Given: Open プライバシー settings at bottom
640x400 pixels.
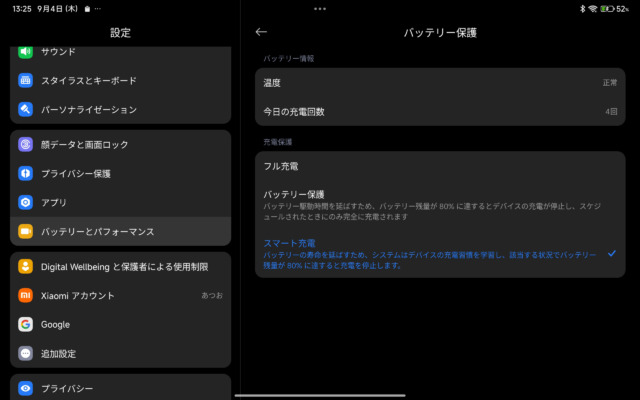Looking at the screenshot, I should point(120,388).
